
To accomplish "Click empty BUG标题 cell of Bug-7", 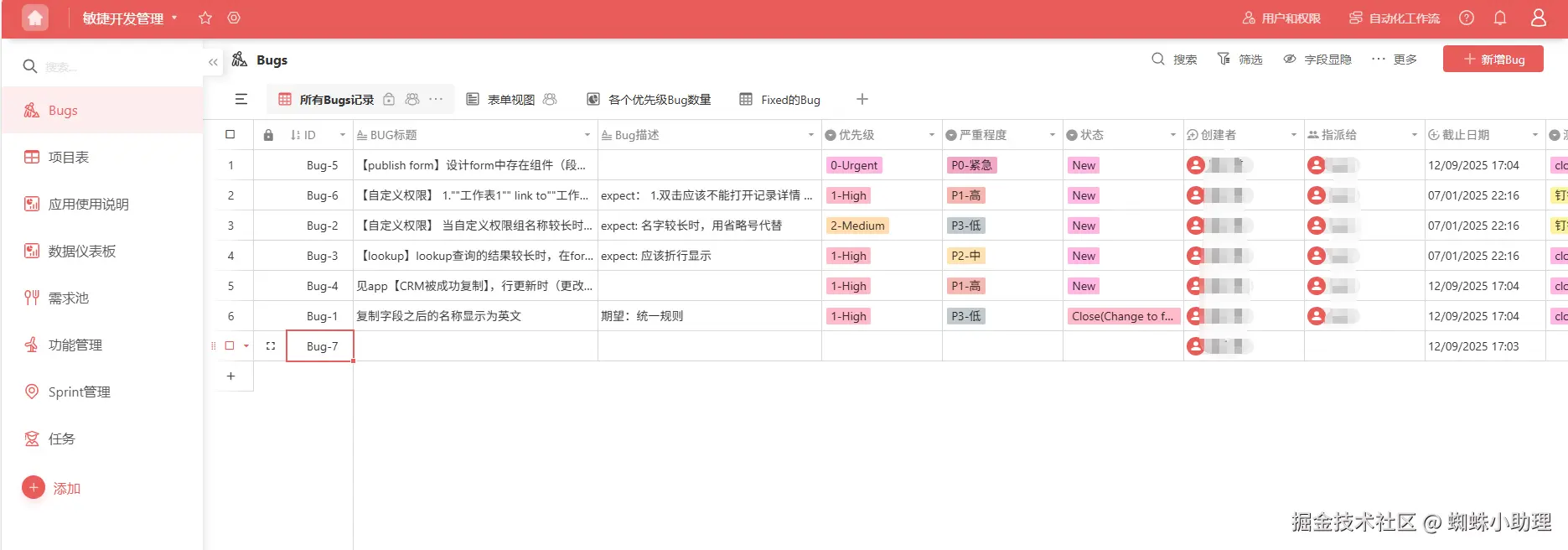I will coord(476,345).
